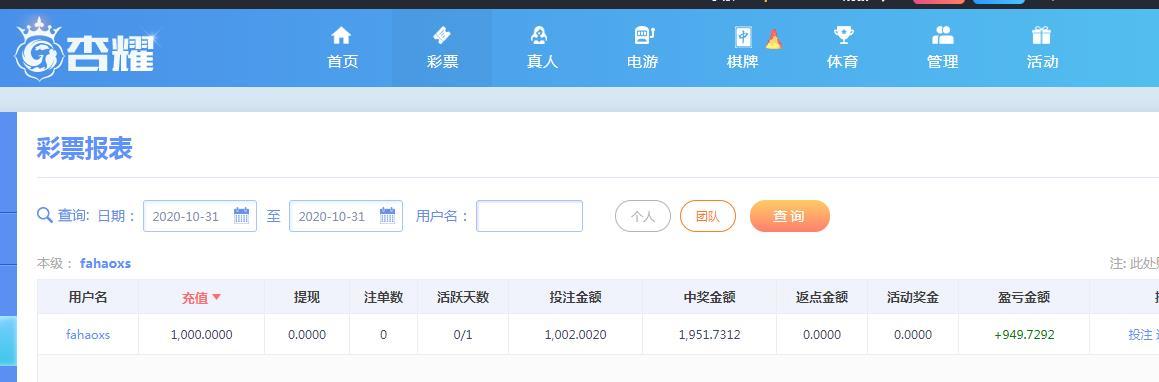Open the start date calendar icon
This screenshot has width=1159, height=382.
point(241,216)
